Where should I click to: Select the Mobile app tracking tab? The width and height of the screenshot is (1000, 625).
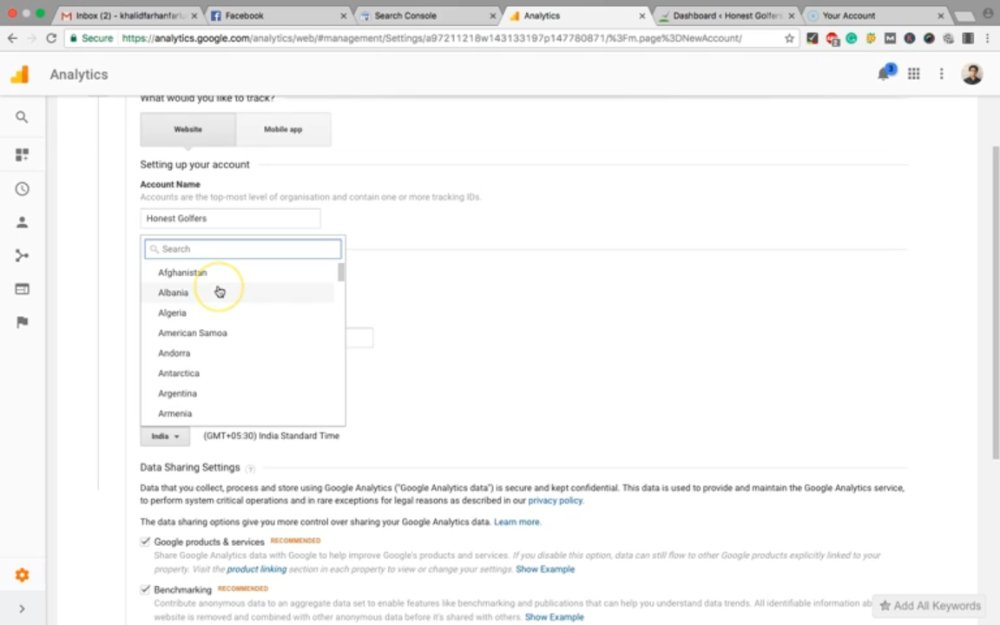coord(283,129)
